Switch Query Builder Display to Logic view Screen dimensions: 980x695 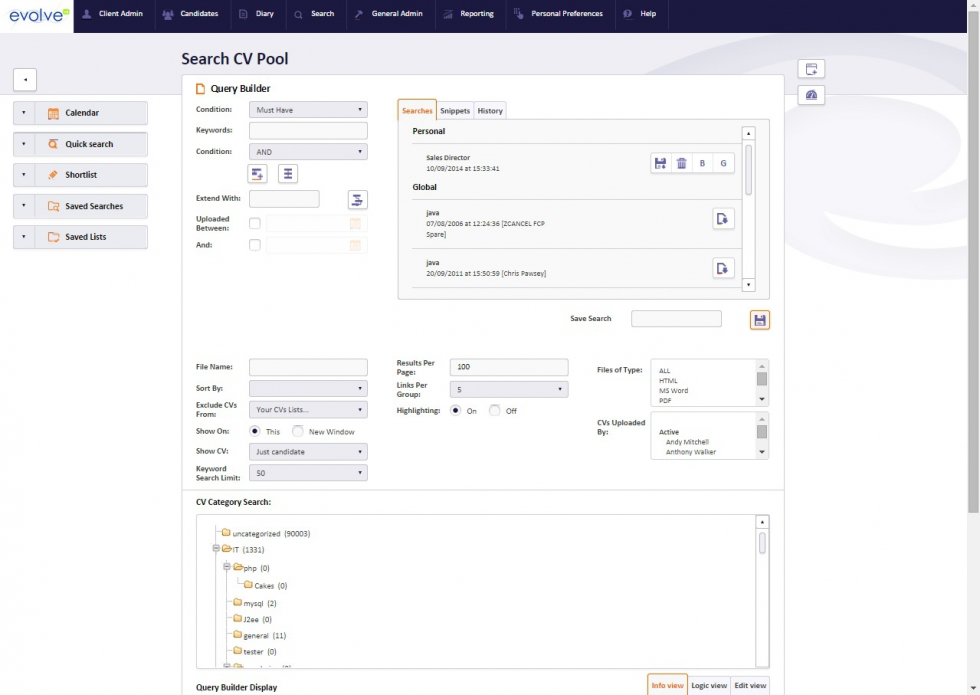click(710, 686)
